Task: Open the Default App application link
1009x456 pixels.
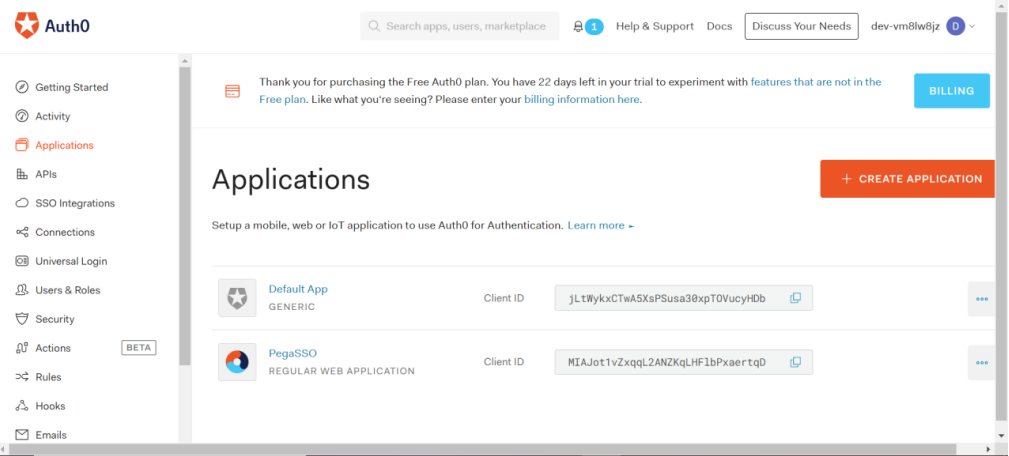Action: 298,289
